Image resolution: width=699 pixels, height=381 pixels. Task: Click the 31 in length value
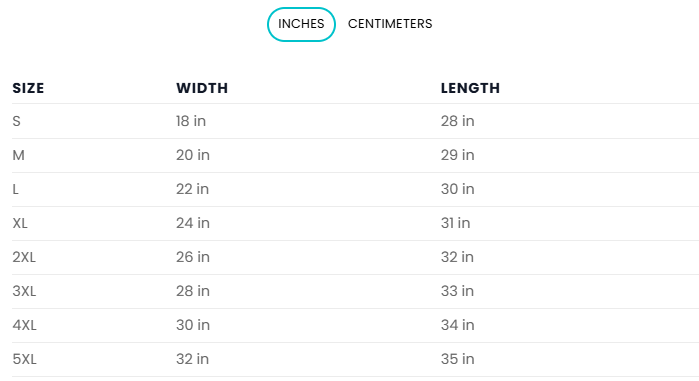(456, 223)
